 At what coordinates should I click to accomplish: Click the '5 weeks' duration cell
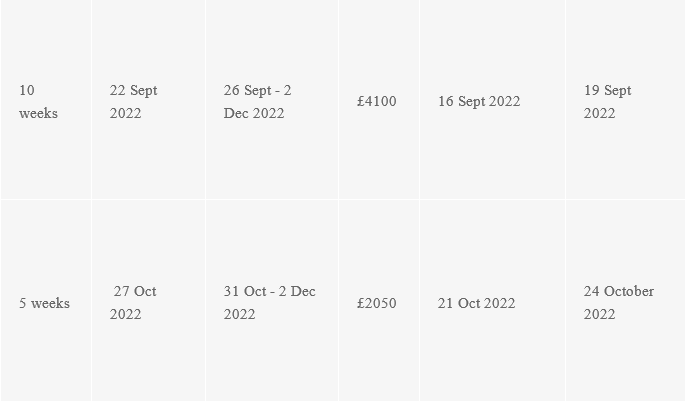point(46,301)
